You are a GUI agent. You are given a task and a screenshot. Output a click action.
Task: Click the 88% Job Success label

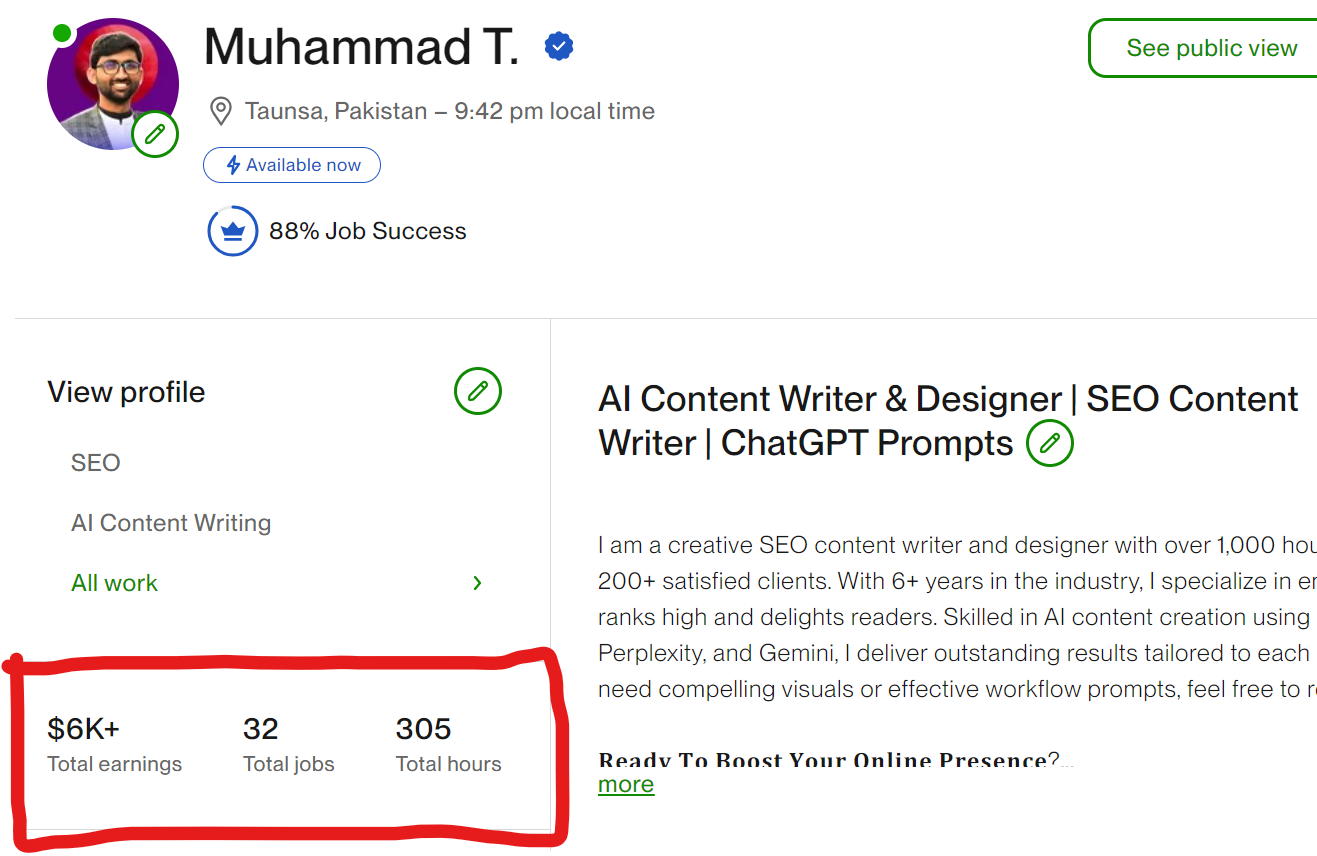(367, 230)
